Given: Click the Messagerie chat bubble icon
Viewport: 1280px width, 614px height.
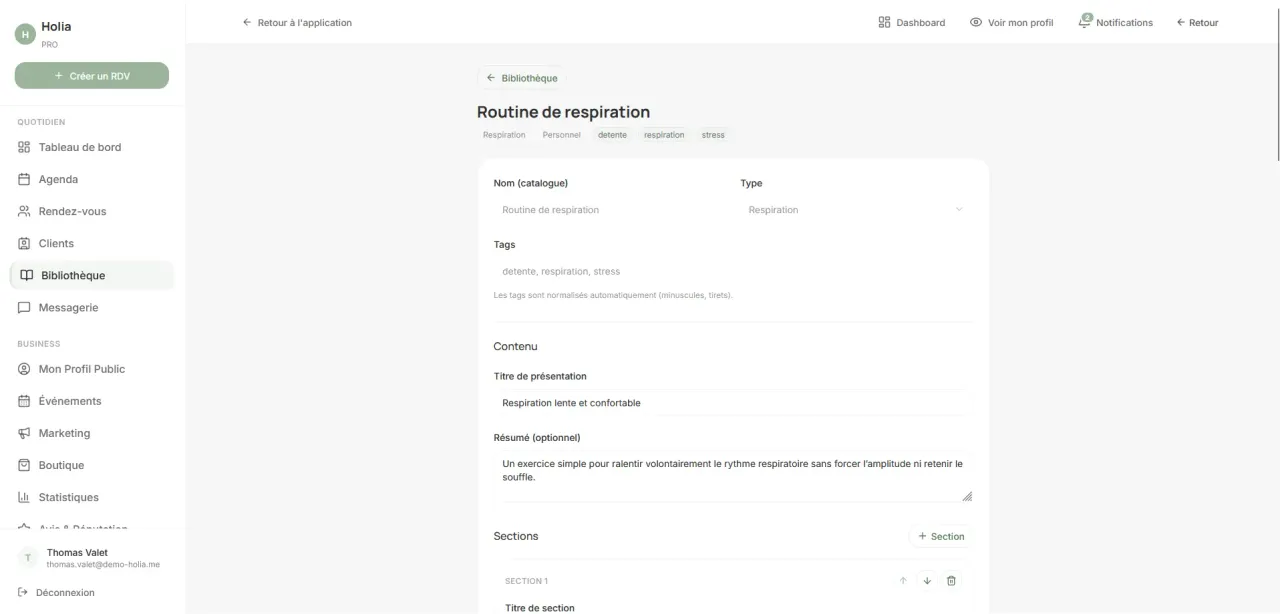Looking at the screenshot, I should point(25,307).
